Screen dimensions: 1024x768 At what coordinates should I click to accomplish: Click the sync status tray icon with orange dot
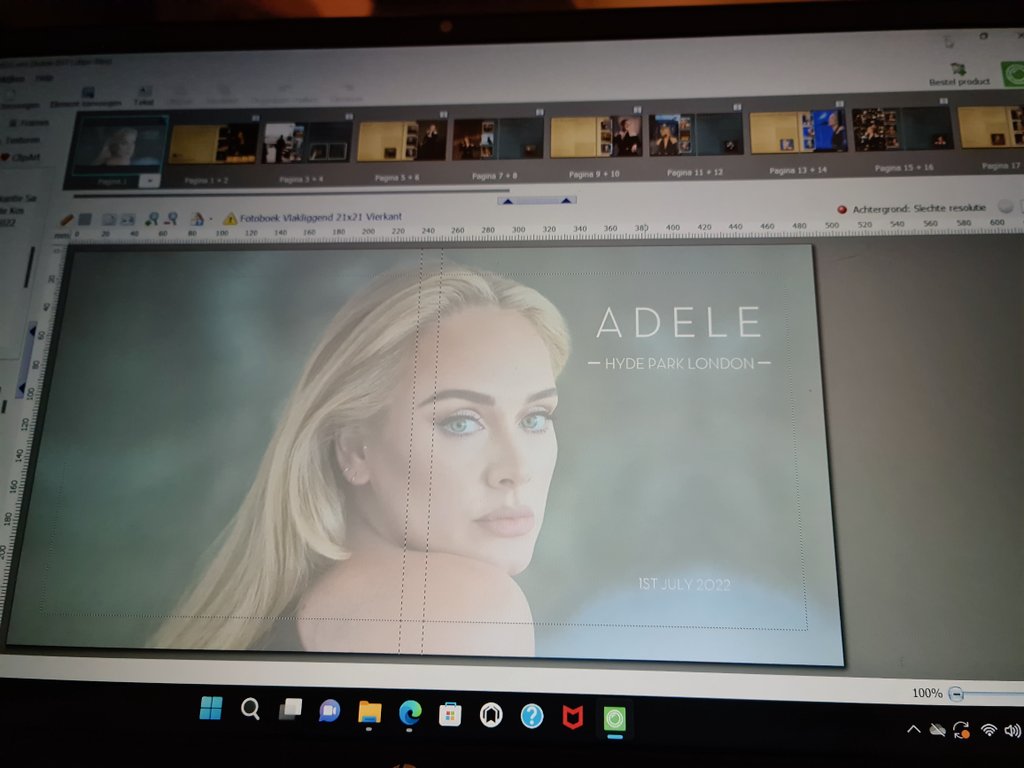tap(961, 729)
